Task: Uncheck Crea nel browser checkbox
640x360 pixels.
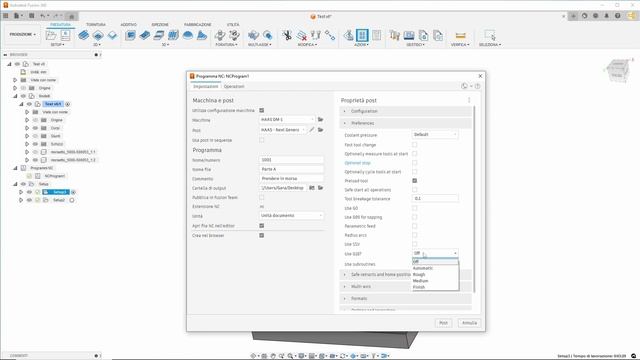Action: click(262, 235)
